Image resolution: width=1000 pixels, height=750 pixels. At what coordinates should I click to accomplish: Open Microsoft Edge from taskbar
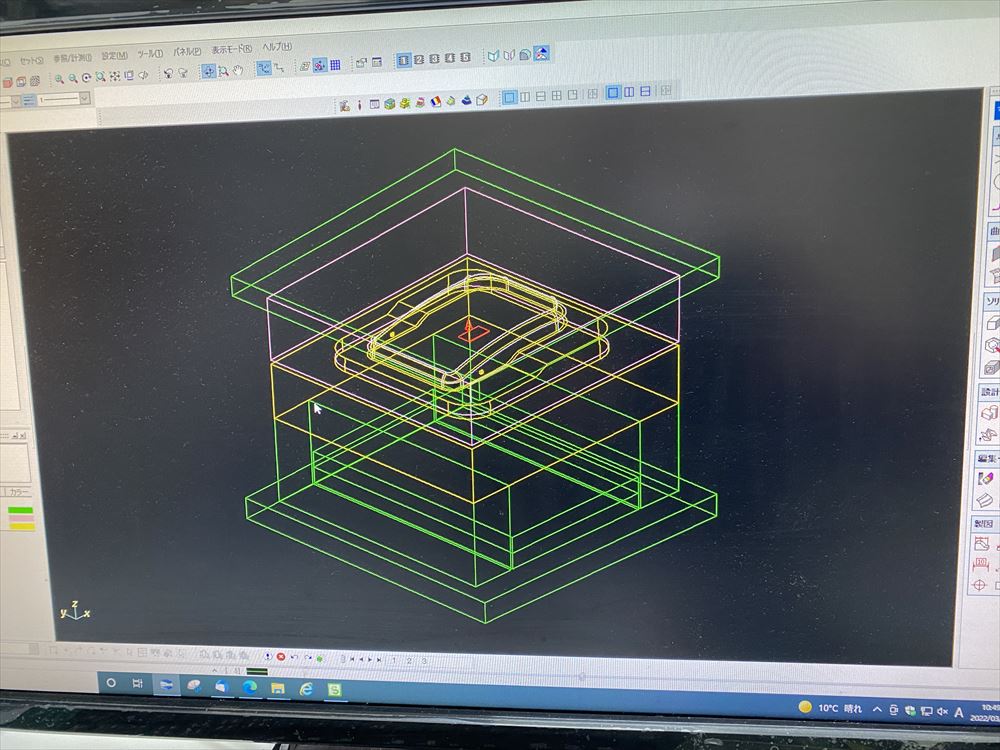click(249, 687)
